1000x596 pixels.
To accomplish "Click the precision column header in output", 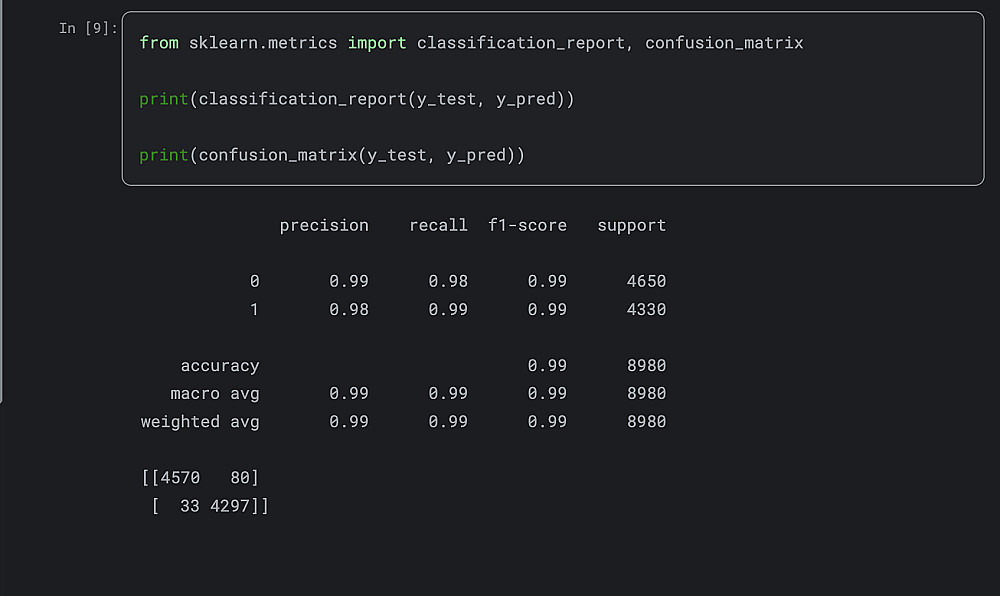I will tap(324, 225).
